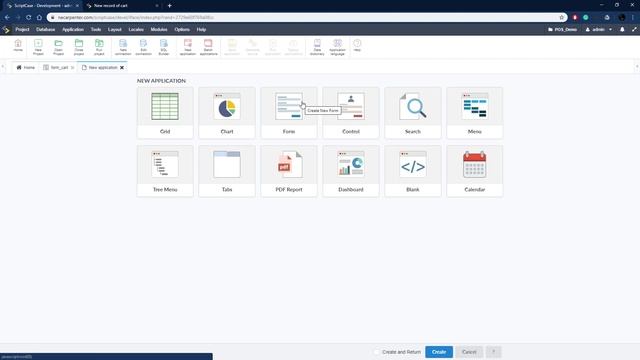The height and width of the screenshot is (360, 640).
Task: Click the New Project toolbar icon
Action: click(38, 47)
